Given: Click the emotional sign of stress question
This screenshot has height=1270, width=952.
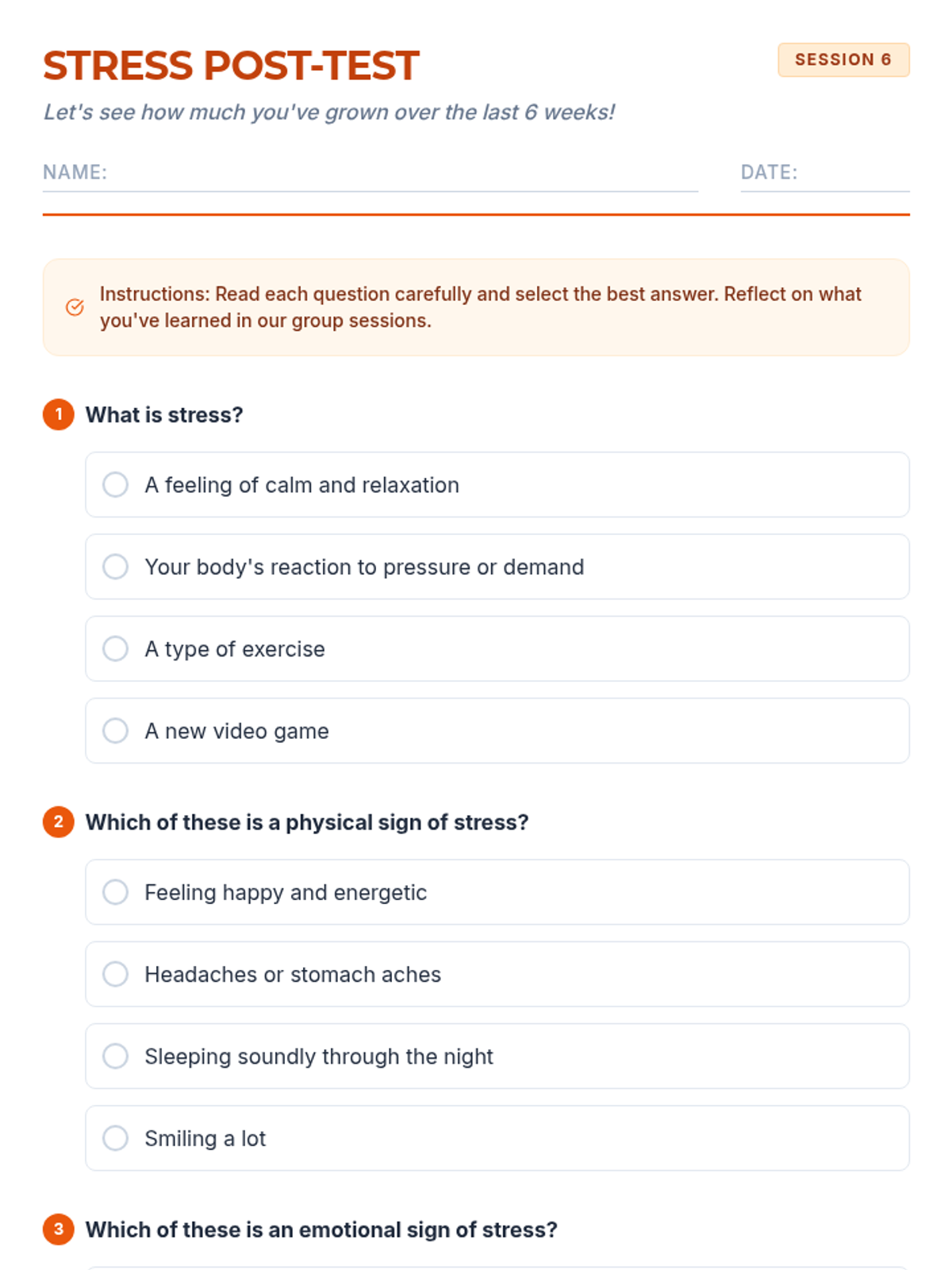Looking at the screenshot, I should click(x=321, y=1230).
